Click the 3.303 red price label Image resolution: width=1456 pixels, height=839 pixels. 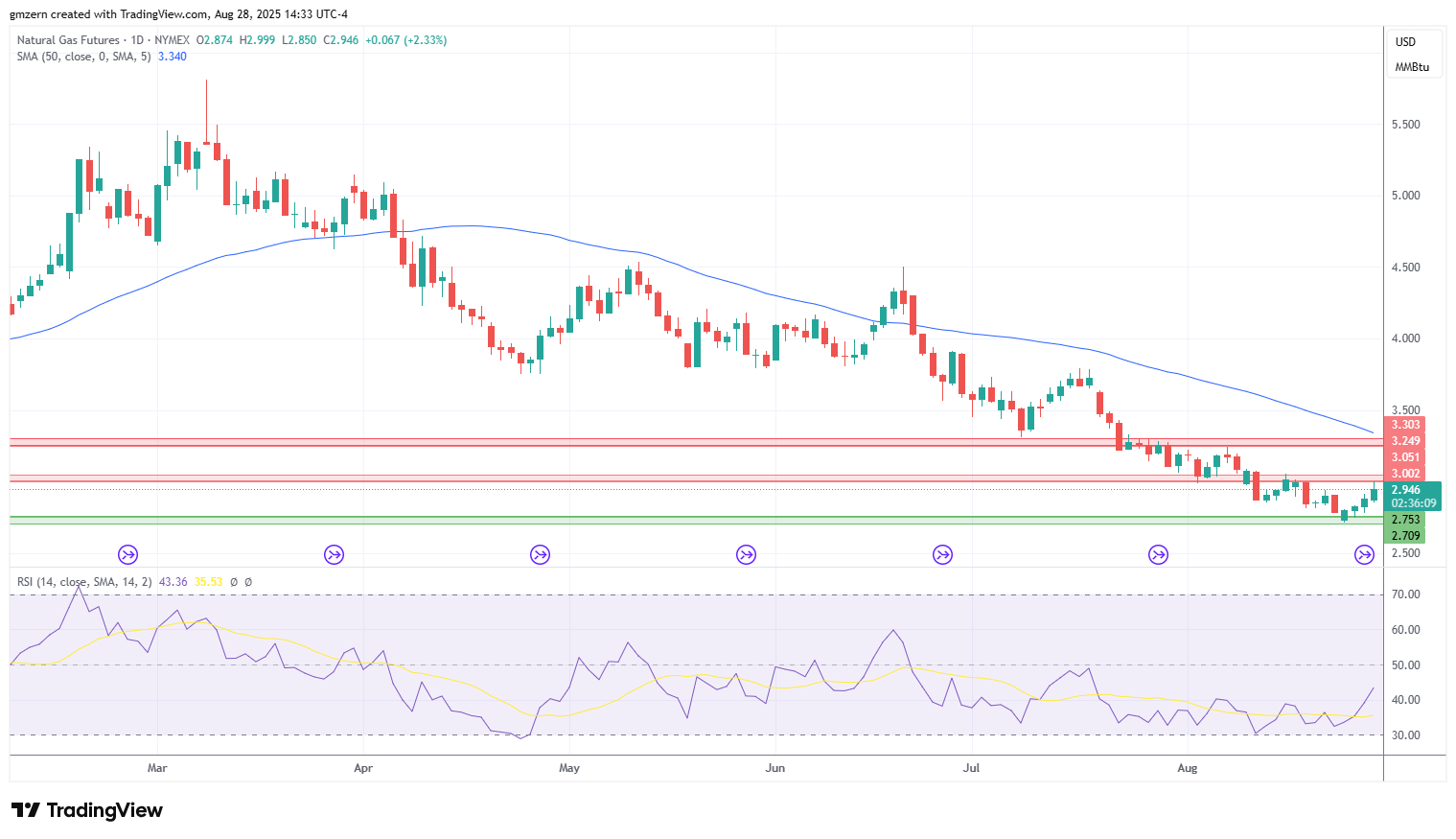[1405, 425]
